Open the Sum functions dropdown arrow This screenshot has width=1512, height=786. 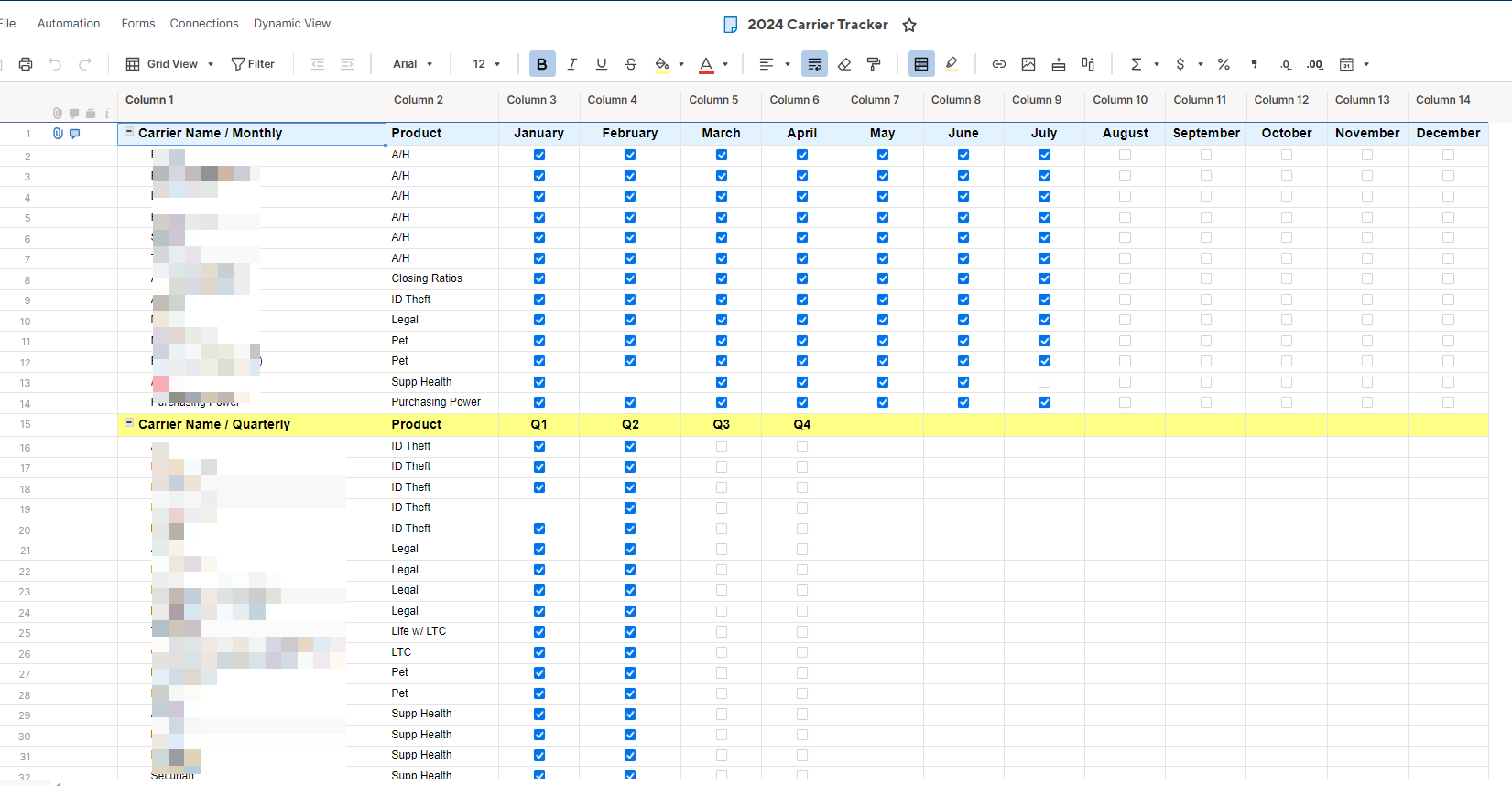pyautogui.click(x=1157, y=64)
